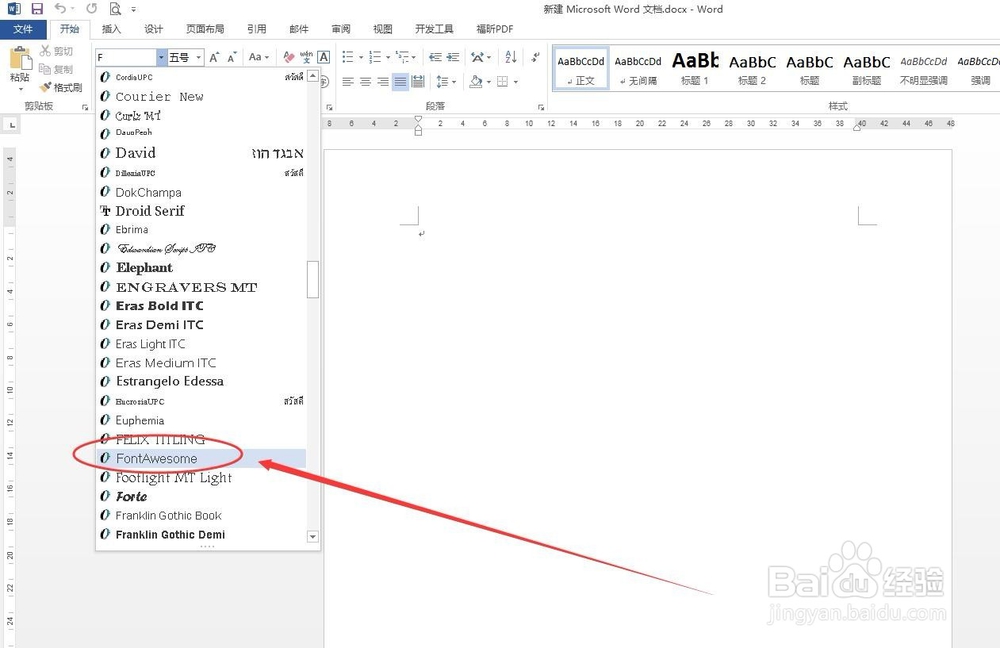The image size is (1000, 648).
Task: Switch to the 视图 ribbon tab
Action: (383, 29)
